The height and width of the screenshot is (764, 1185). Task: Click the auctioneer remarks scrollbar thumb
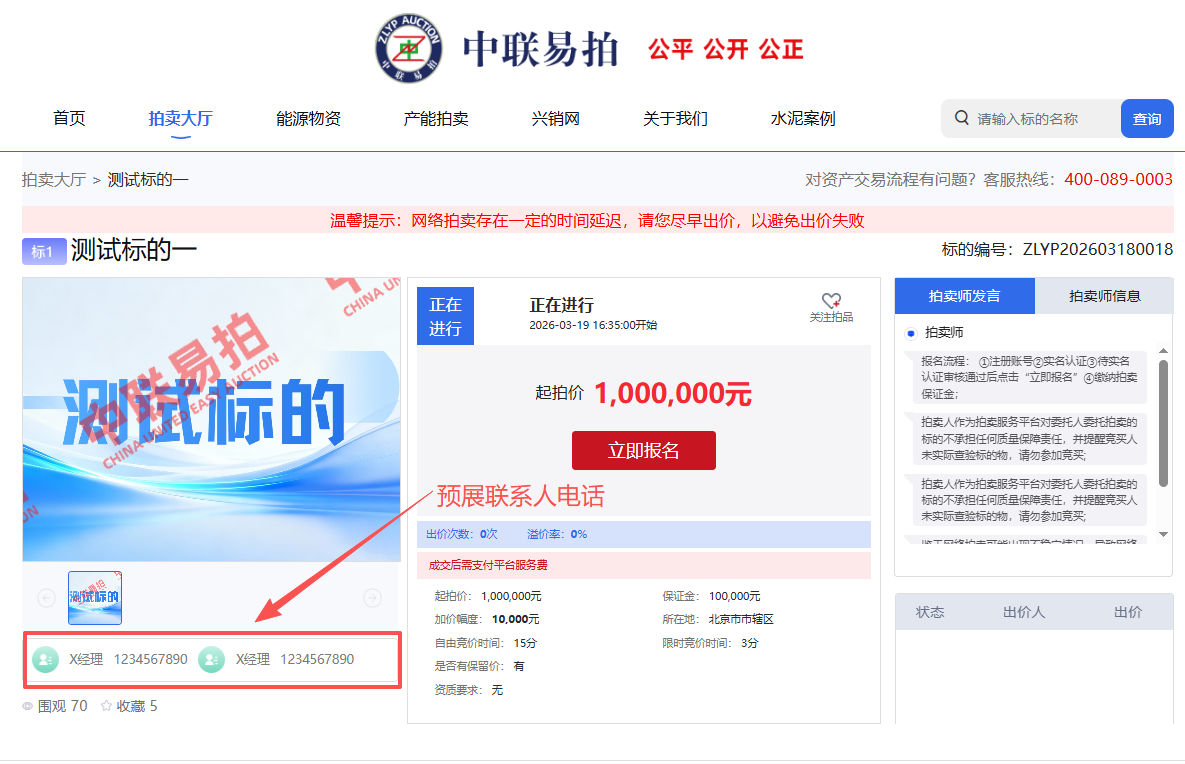[x=1163, y=423]
